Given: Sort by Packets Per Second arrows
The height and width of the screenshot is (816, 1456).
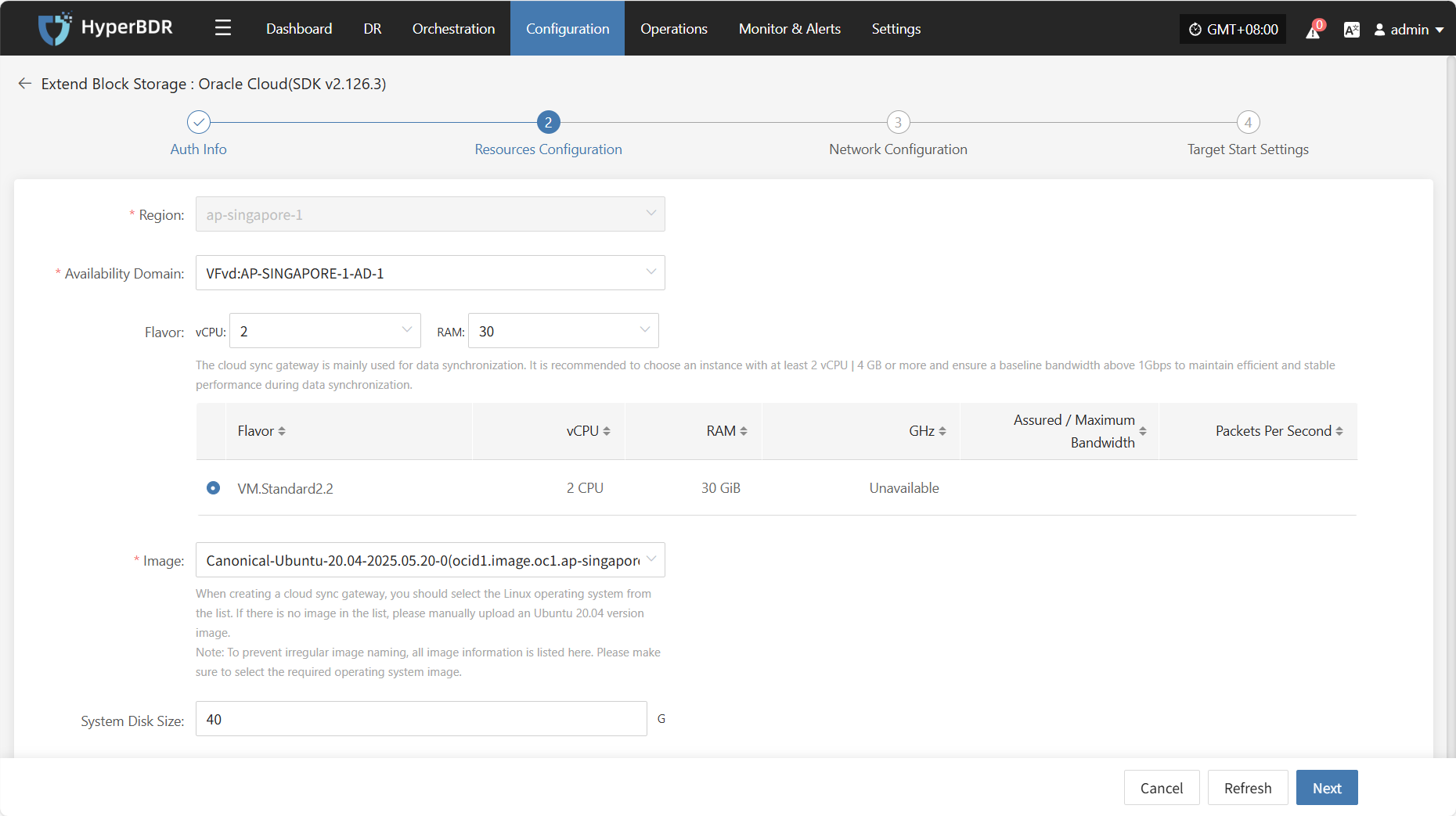Looking at the screenshot, I should point(1339,431).
